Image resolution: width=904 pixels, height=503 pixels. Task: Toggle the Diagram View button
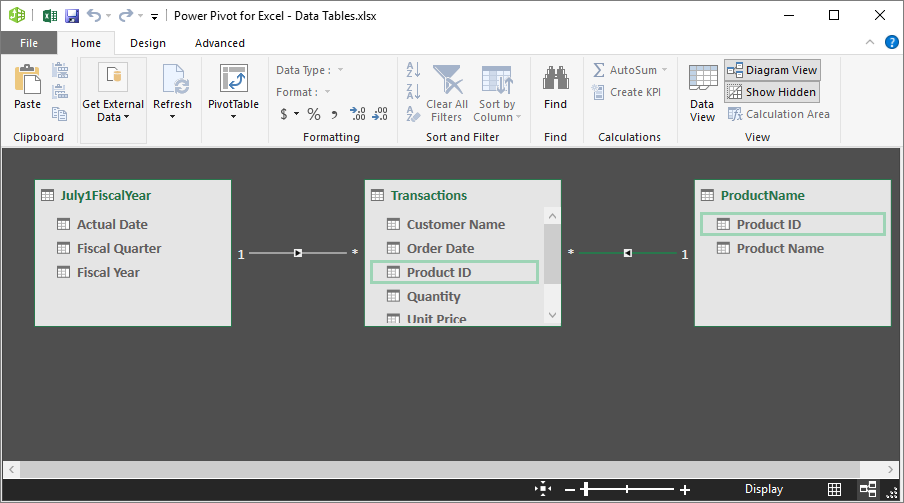[772, 70]
